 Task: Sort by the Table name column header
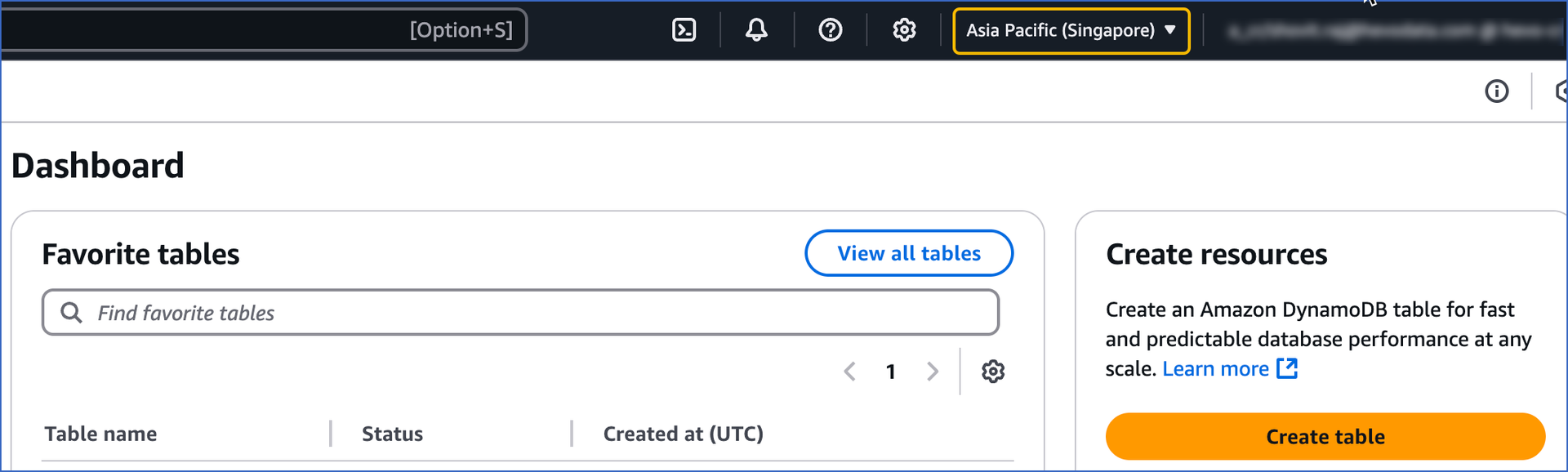point(100,434)
